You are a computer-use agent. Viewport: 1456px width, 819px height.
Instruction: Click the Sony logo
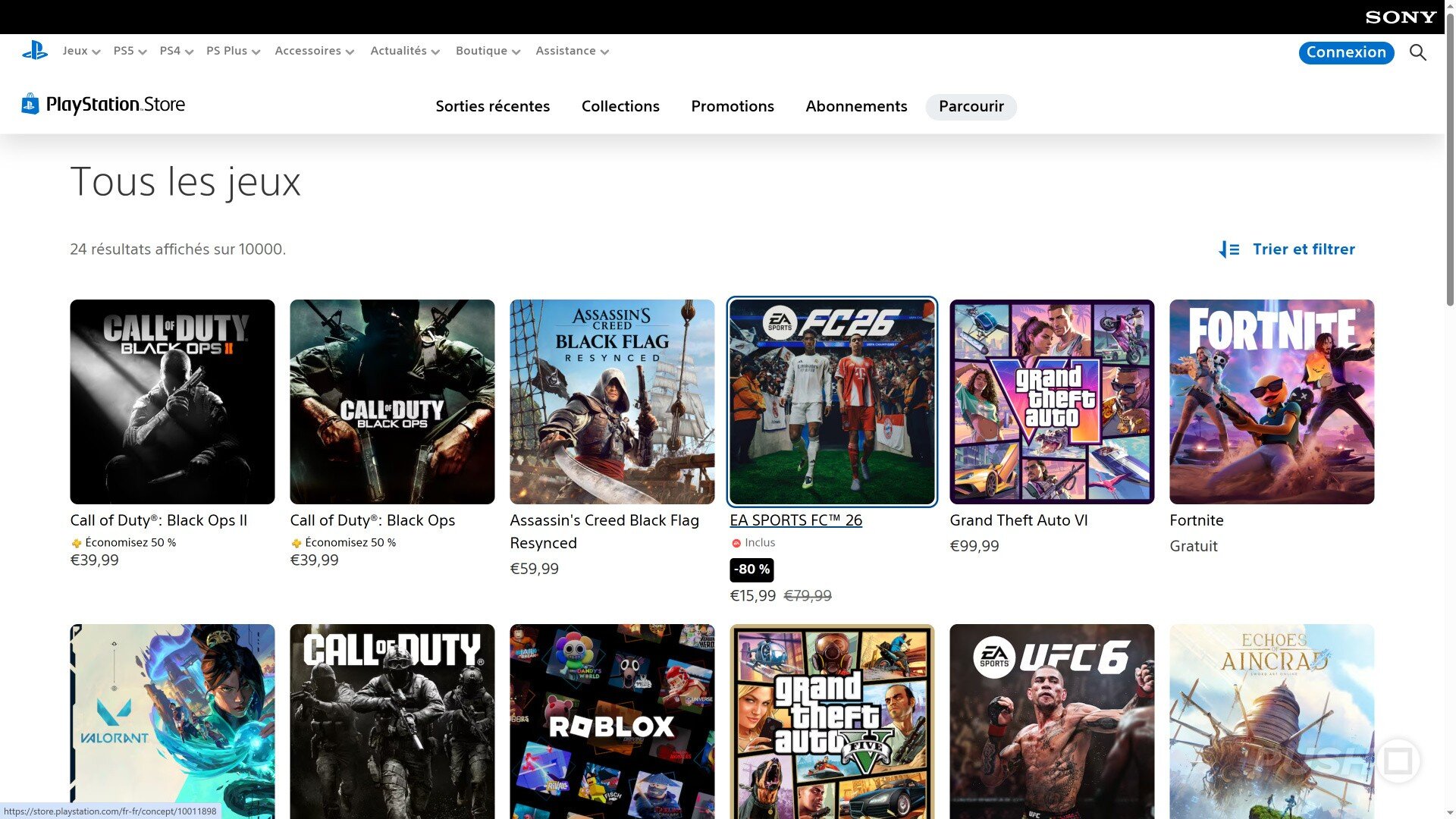[1401, 17]
